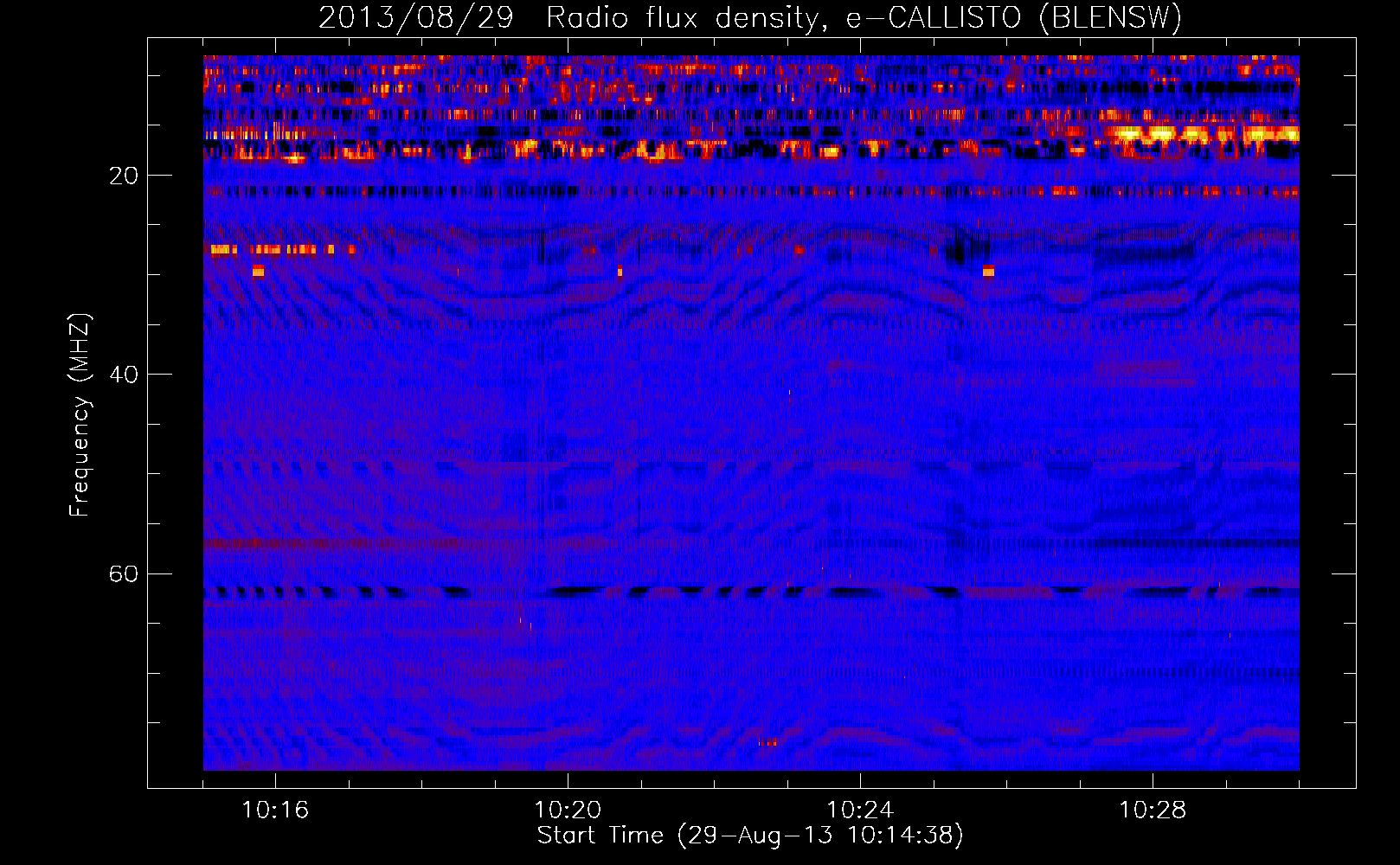This screenshot has width=1400, height=865.
Task: Click the 10:16 time tick label
Action: pyautogui.click(x=275, y=811)
